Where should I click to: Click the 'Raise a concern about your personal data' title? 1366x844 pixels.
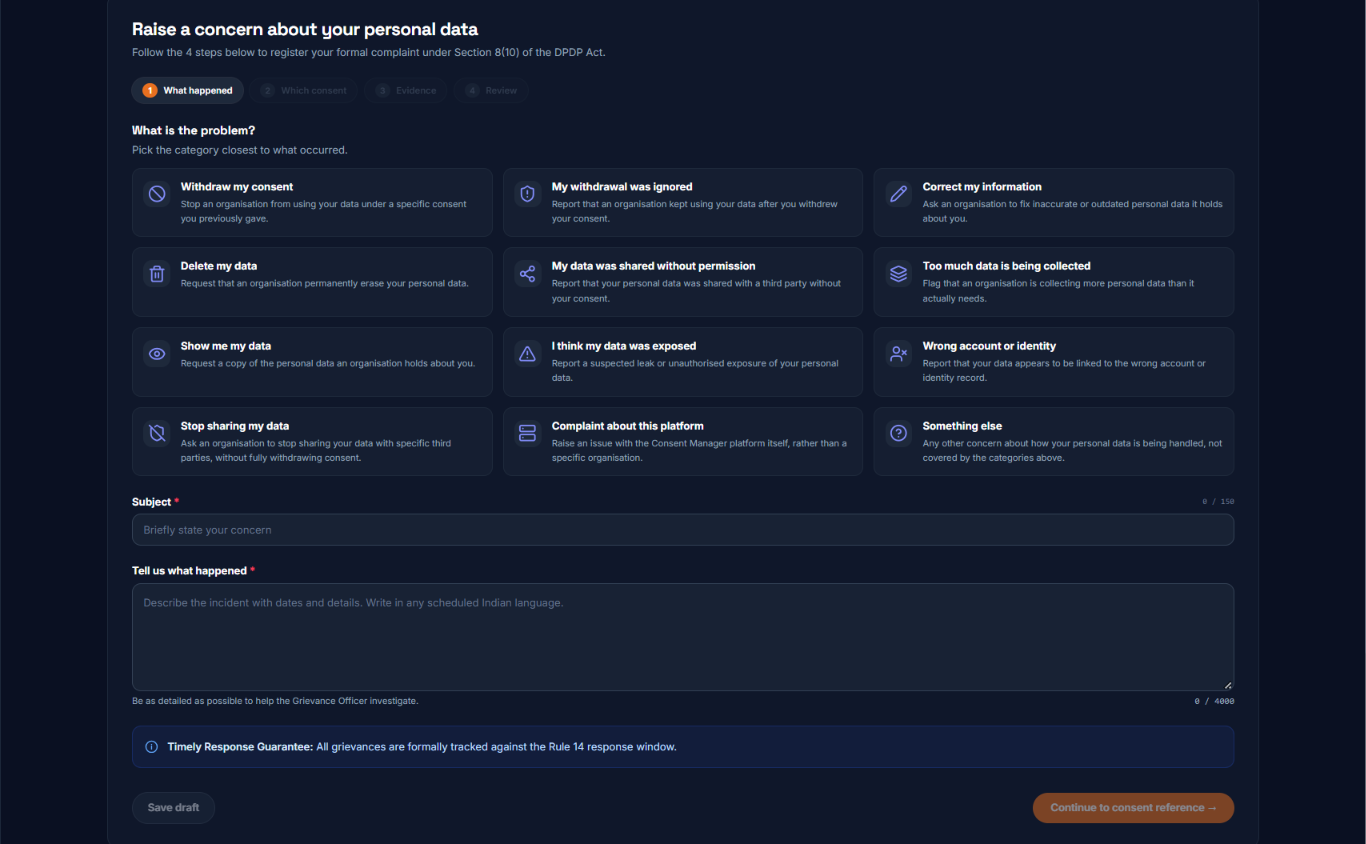[305, 30]
